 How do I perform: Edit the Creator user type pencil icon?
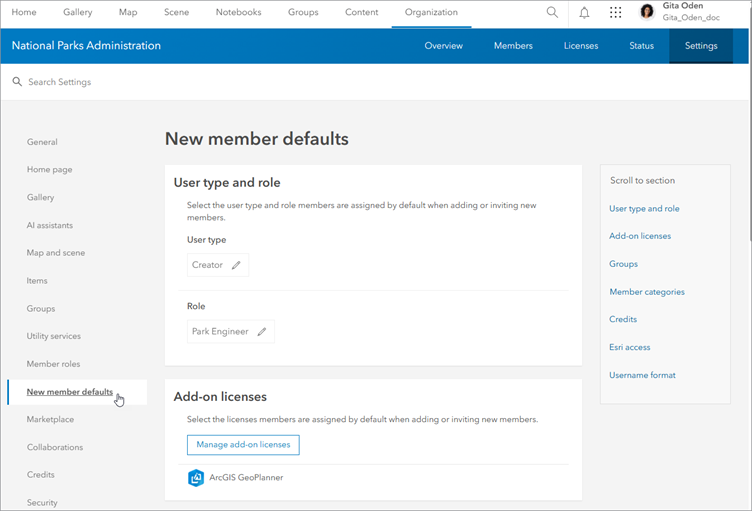pyautogui.click(x=236, y=265)
